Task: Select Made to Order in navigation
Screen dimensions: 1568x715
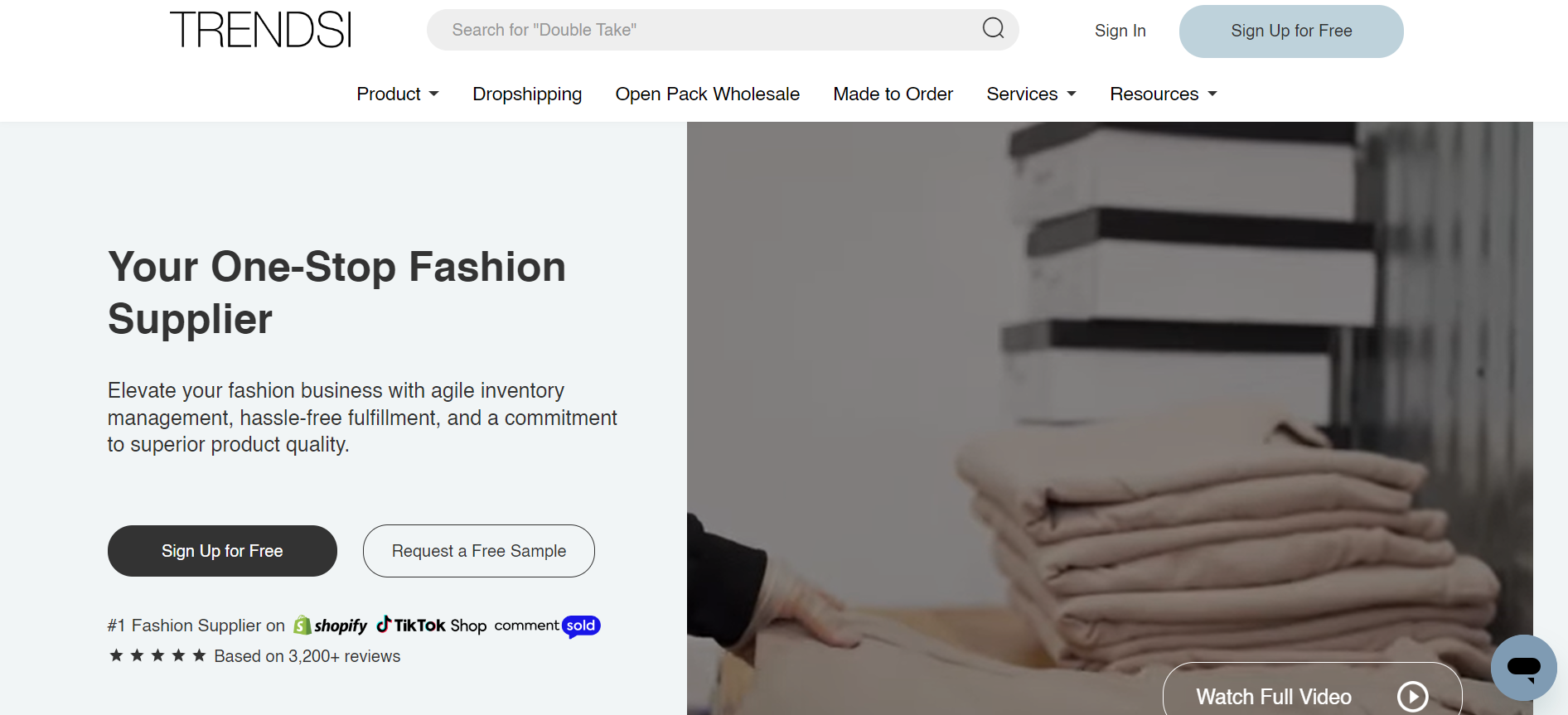Action: coord(893,94)
